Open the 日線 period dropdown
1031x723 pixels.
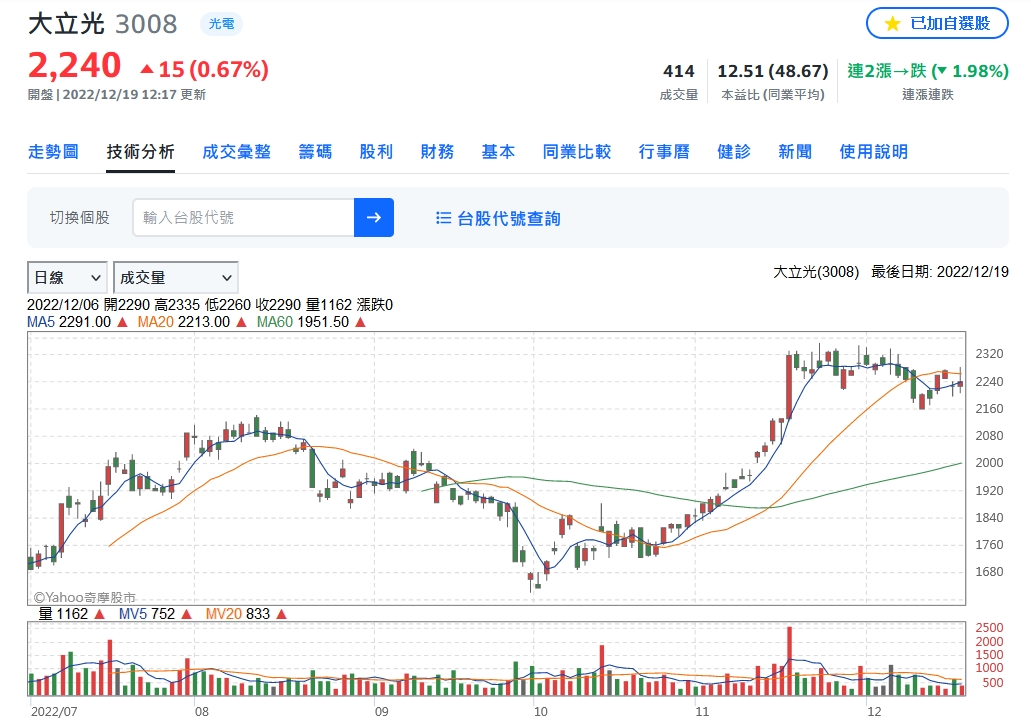pyautogui.click(x=67, y=277)
